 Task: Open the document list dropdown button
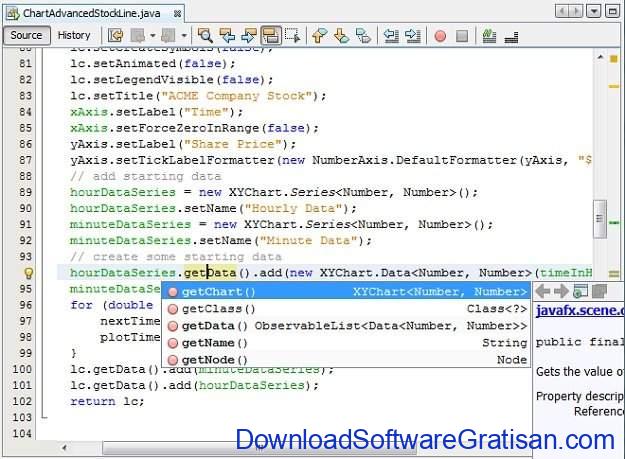(x=594, y=11)
